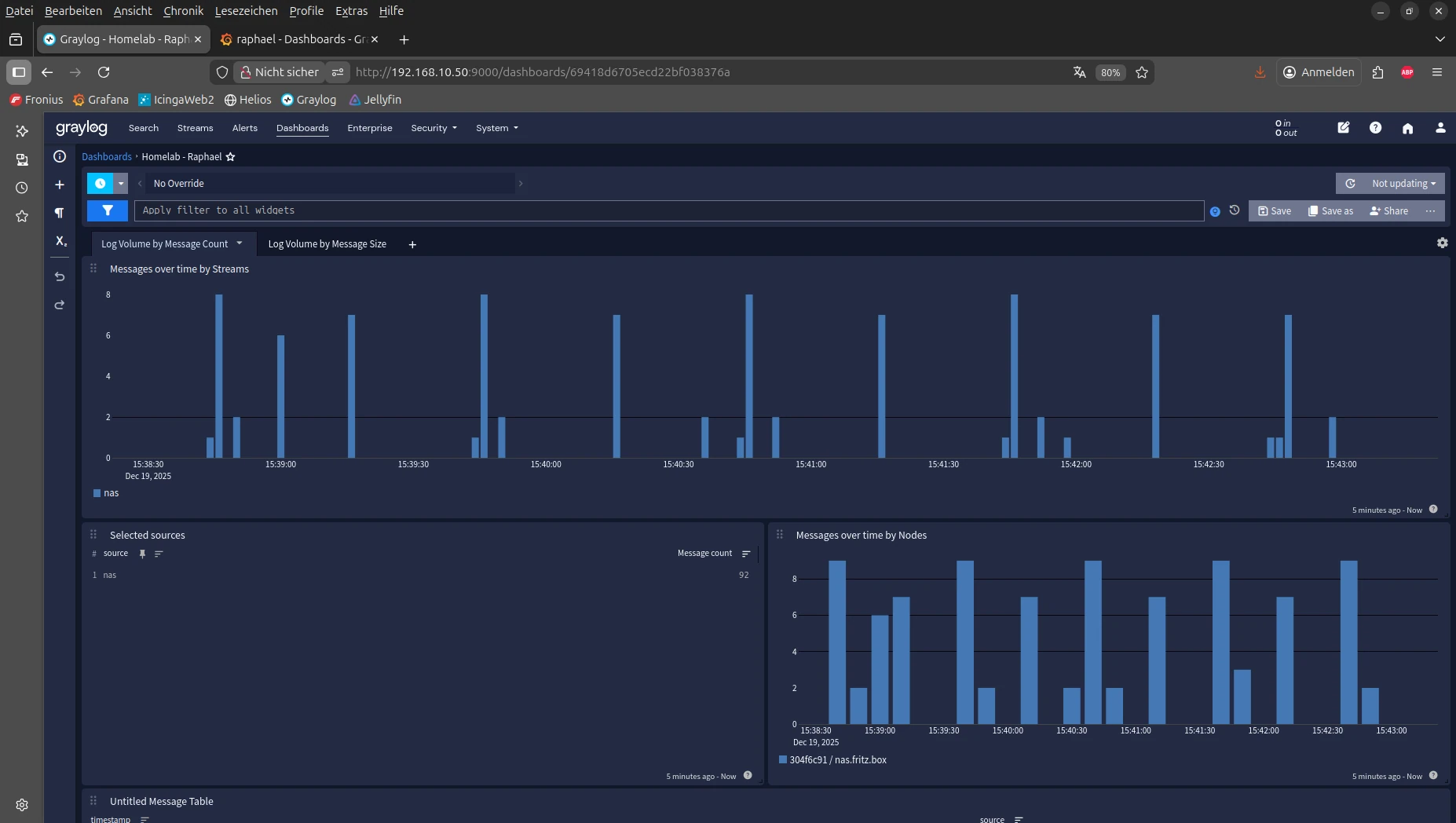Open the time range type dropdown arrow
1456x823 pixels.
point(121,184)
